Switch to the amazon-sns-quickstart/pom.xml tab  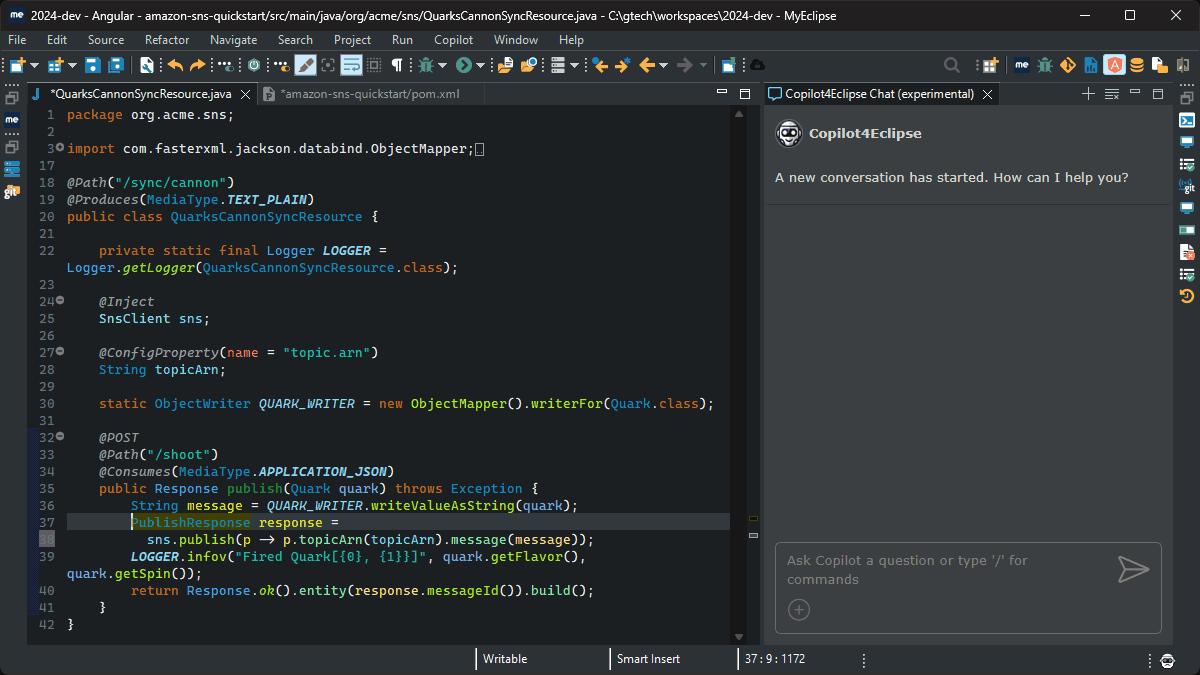pyautogui.click(x=370, y=94)
